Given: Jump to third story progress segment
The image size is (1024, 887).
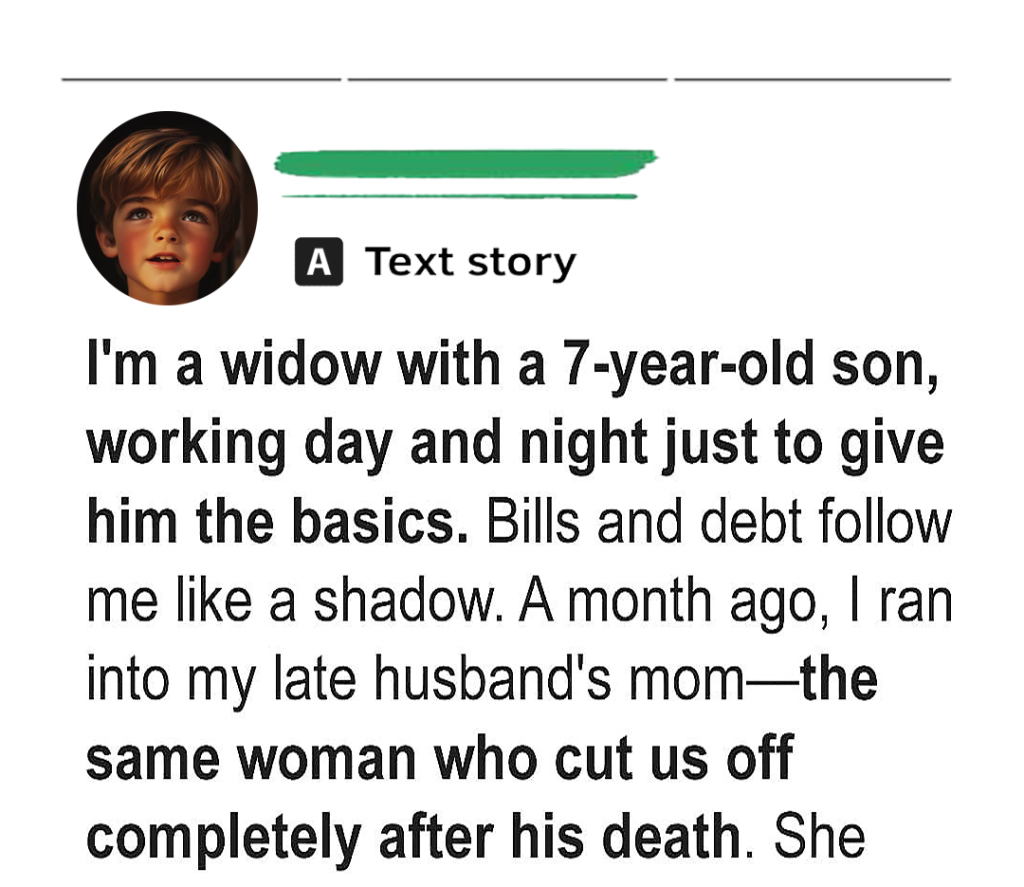Looking at the screenshot, I should tap(812, 78).
